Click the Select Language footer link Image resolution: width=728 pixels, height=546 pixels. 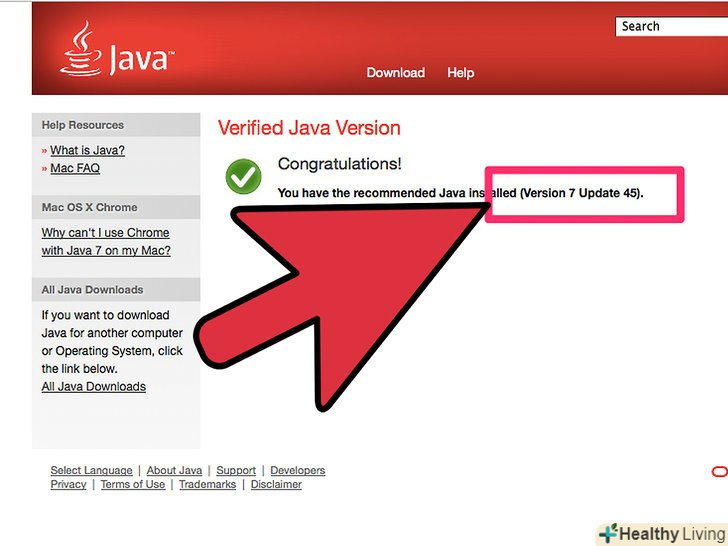click(x=91, y=470)
